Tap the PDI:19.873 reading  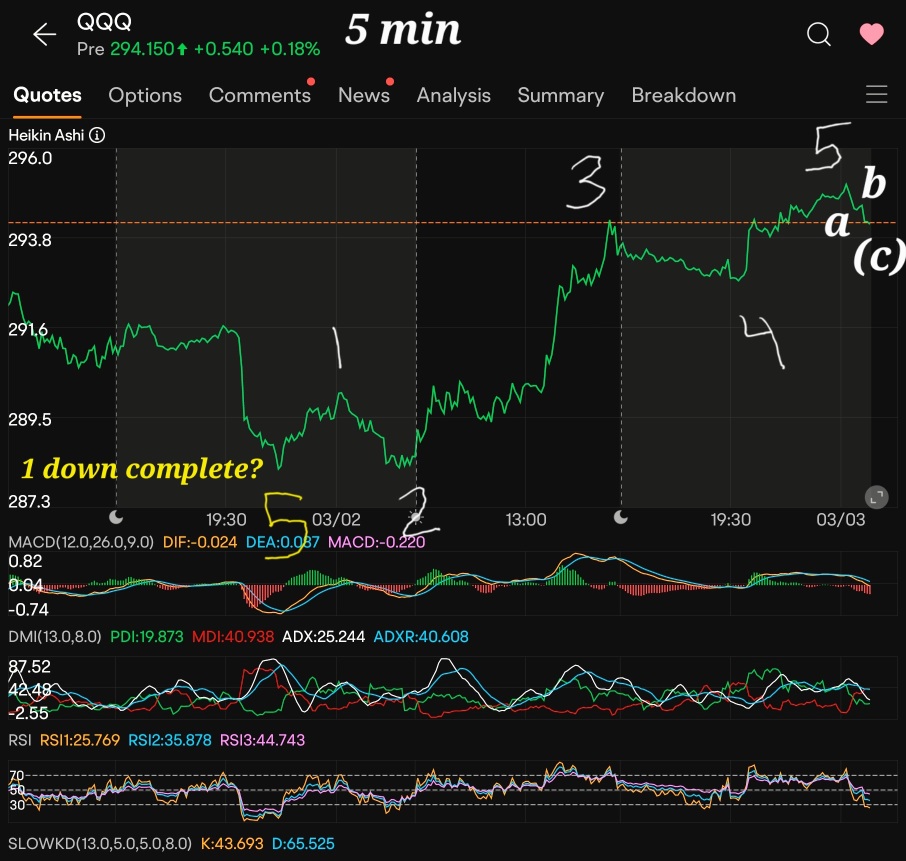pos(147,637)
